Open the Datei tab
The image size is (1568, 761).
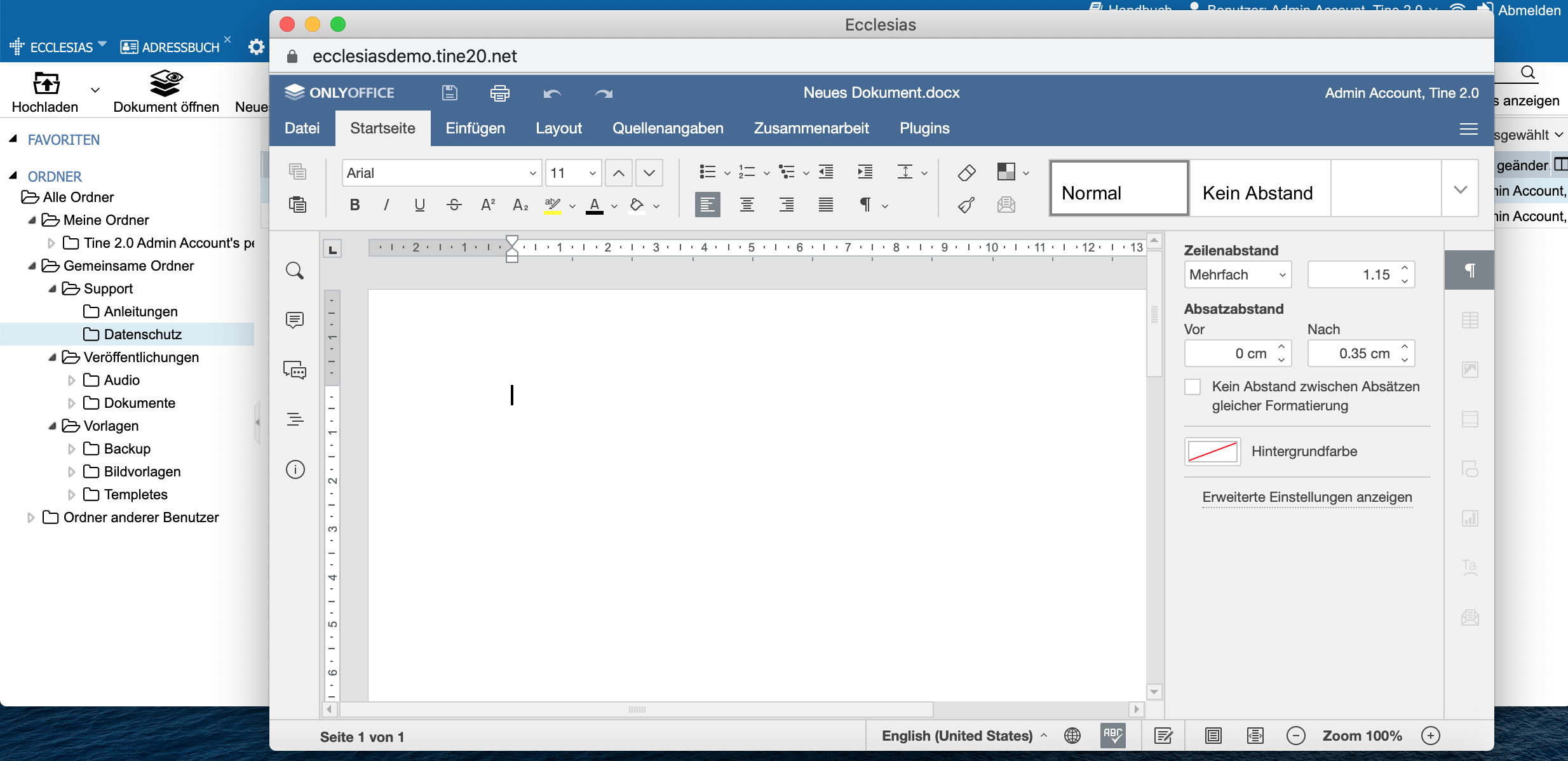click(x=302, y=128)
